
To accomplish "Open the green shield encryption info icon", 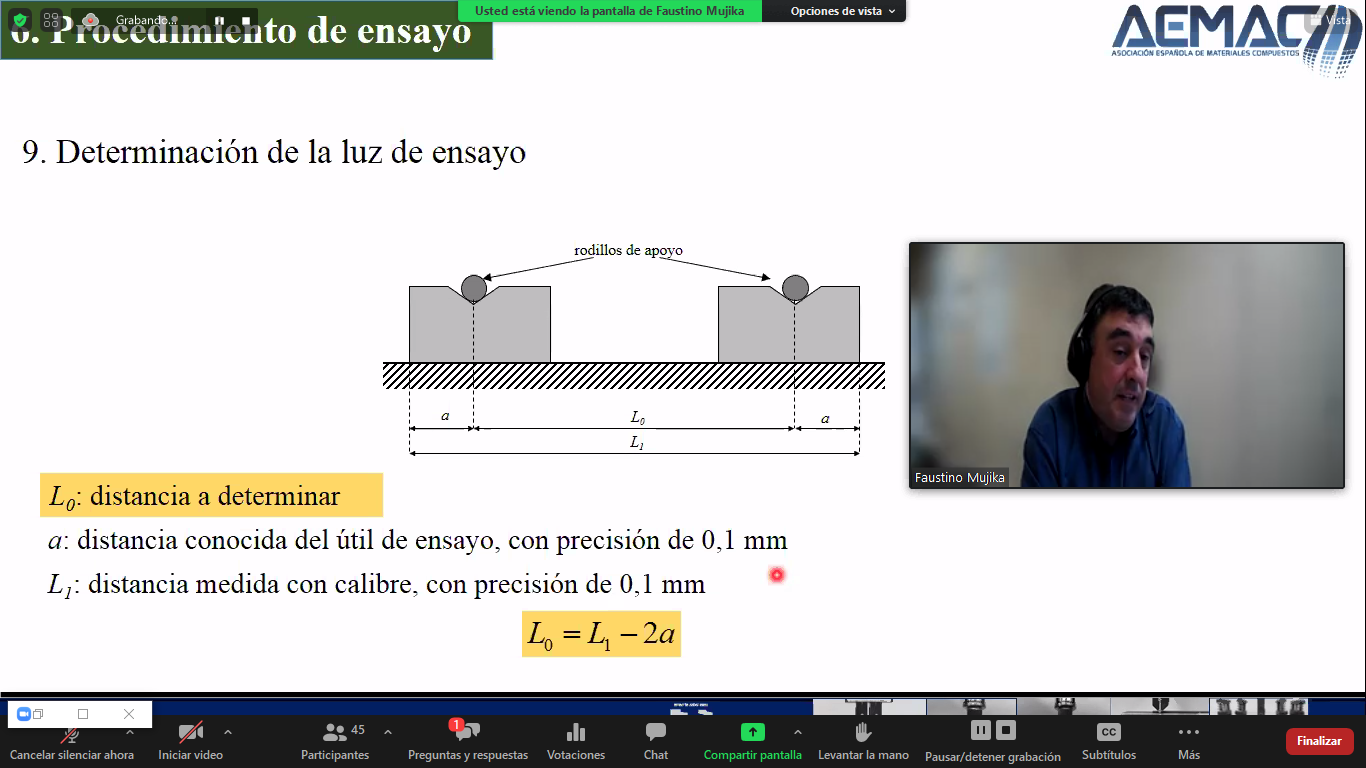I will [x=20, y=19].
